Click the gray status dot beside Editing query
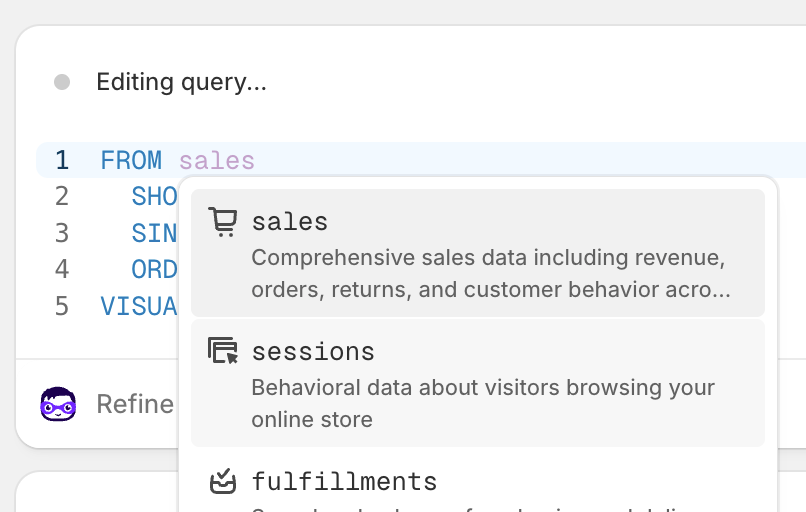806x512 pixels. (62, 82)
